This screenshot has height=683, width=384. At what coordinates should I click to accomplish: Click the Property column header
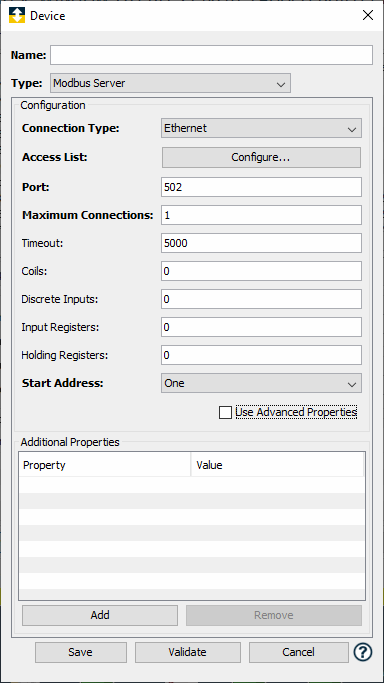(105, 465)
